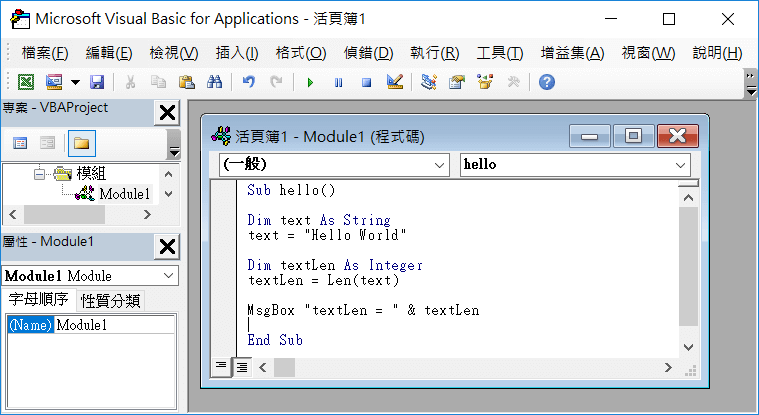The width and height of the screenshot is (759, 415).
Task: Open the Project Explorer toolbar icon
Action: click(428, 82)
